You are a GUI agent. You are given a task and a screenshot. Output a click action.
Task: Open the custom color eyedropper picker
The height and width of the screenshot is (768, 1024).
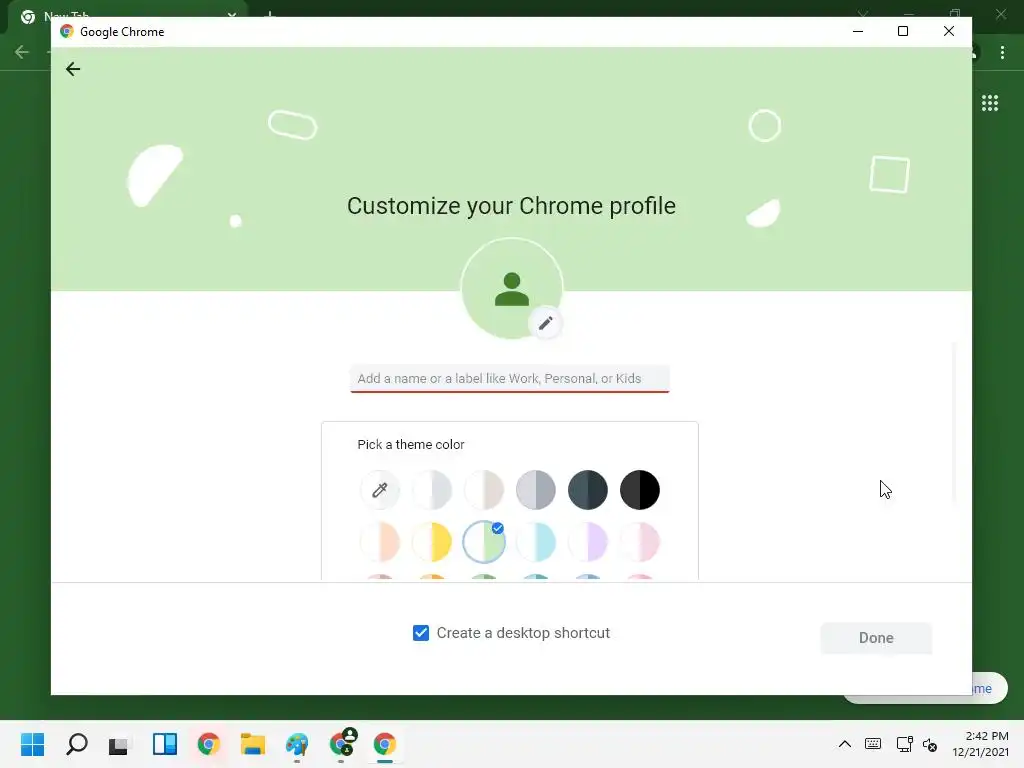click(x=379, y=490)
